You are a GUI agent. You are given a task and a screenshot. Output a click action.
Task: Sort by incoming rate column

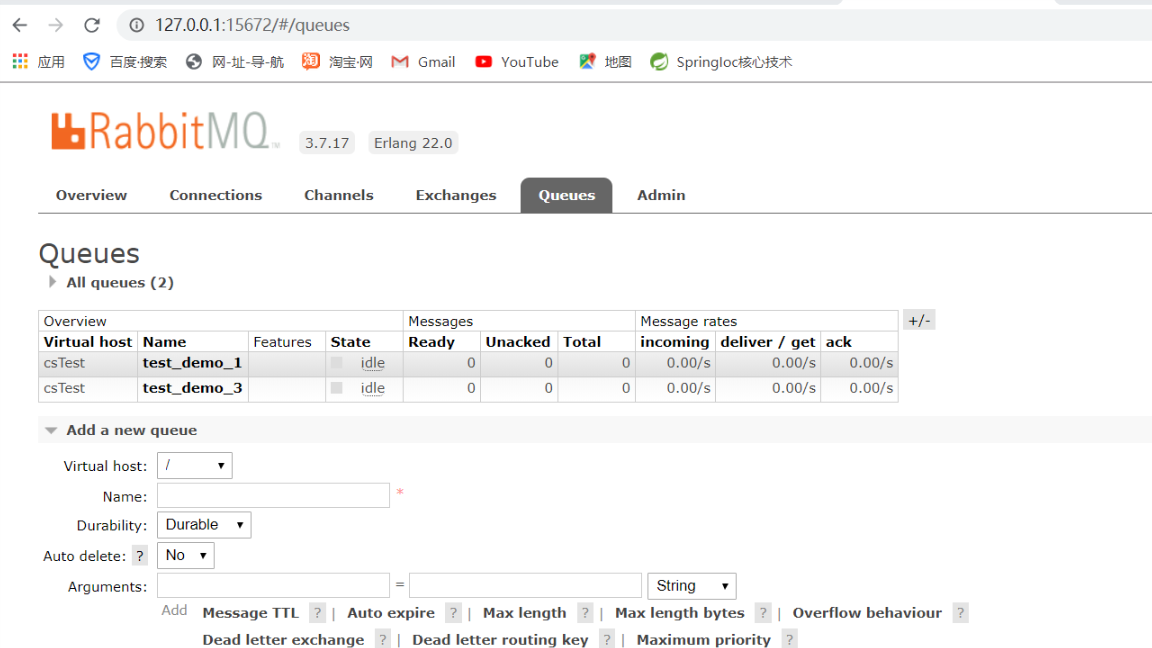[x=674, y=342]
